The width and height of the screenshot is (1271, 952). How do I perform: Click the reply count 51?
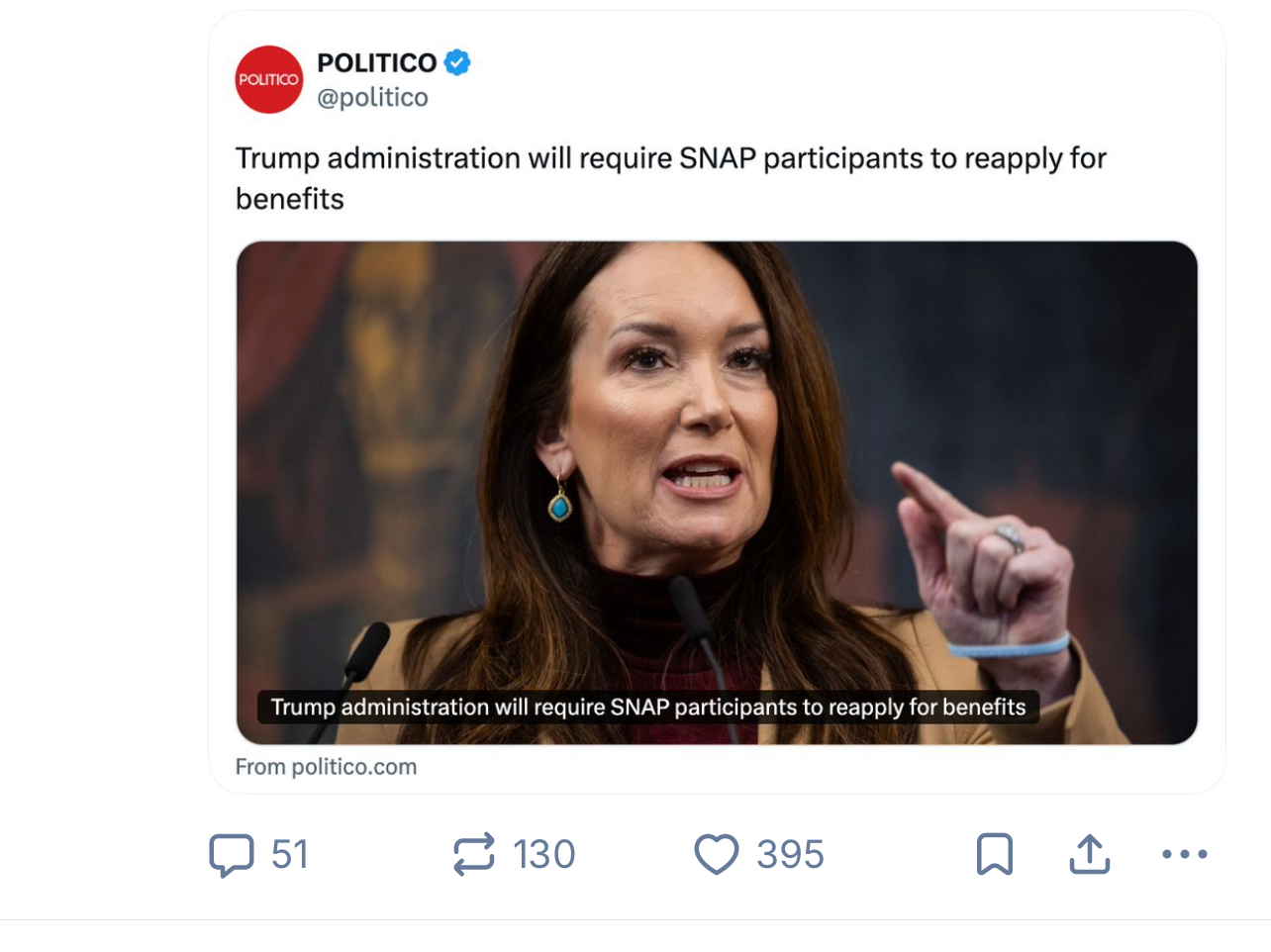pos(290,855)
